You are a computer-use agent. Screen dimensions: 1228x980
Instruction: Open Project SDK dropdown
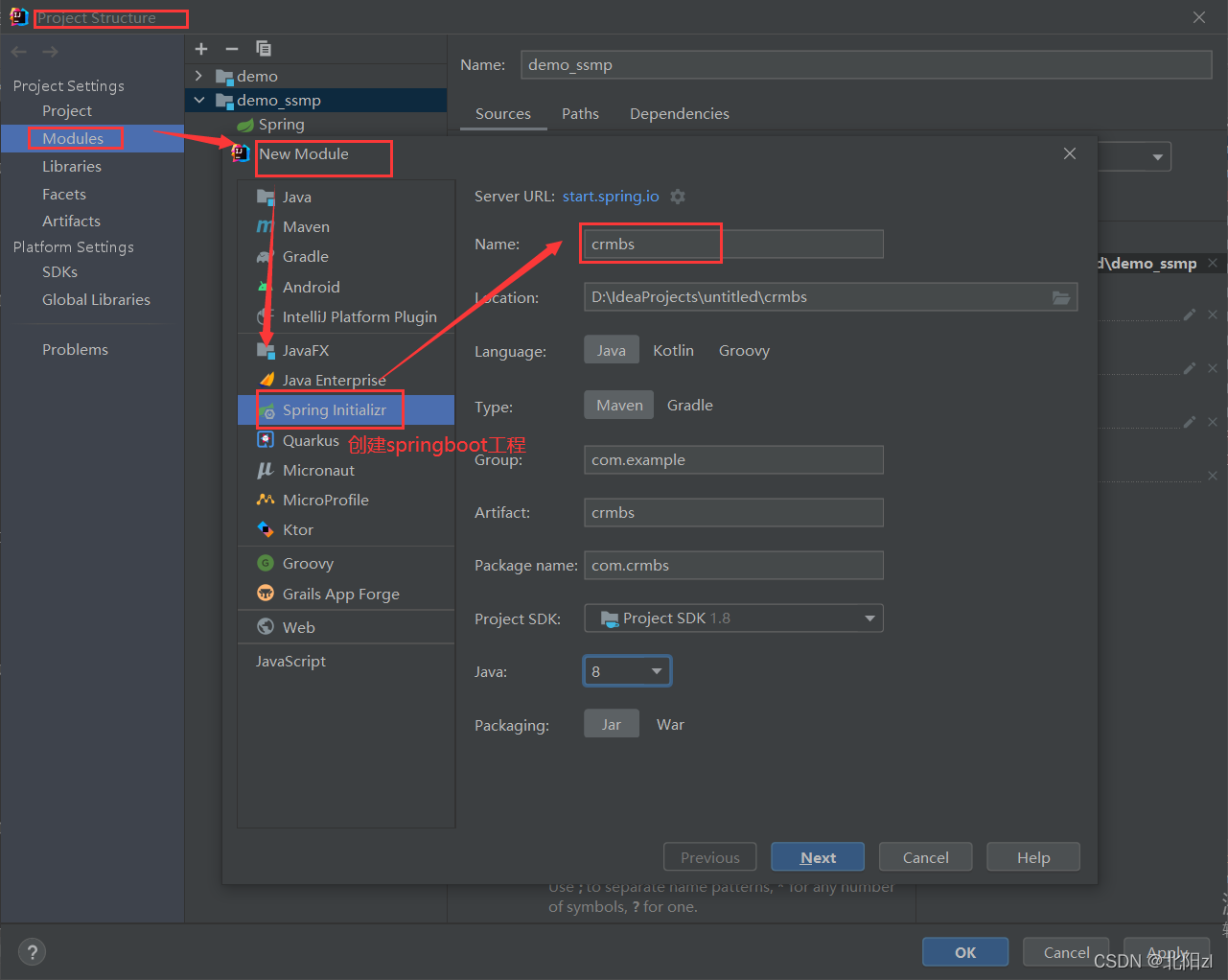click(x=733, y=618)
